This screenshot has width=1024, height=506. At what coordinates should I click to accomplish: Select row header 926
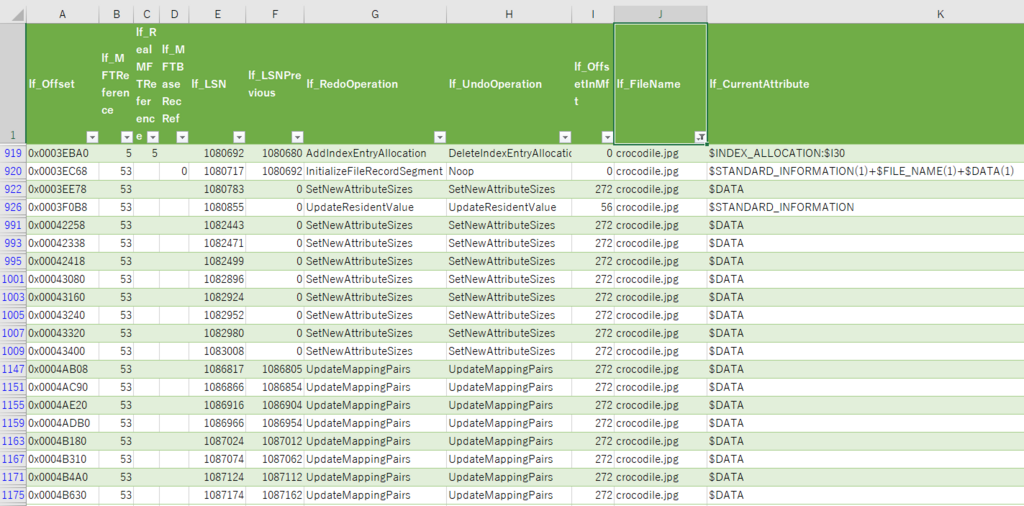13,207
